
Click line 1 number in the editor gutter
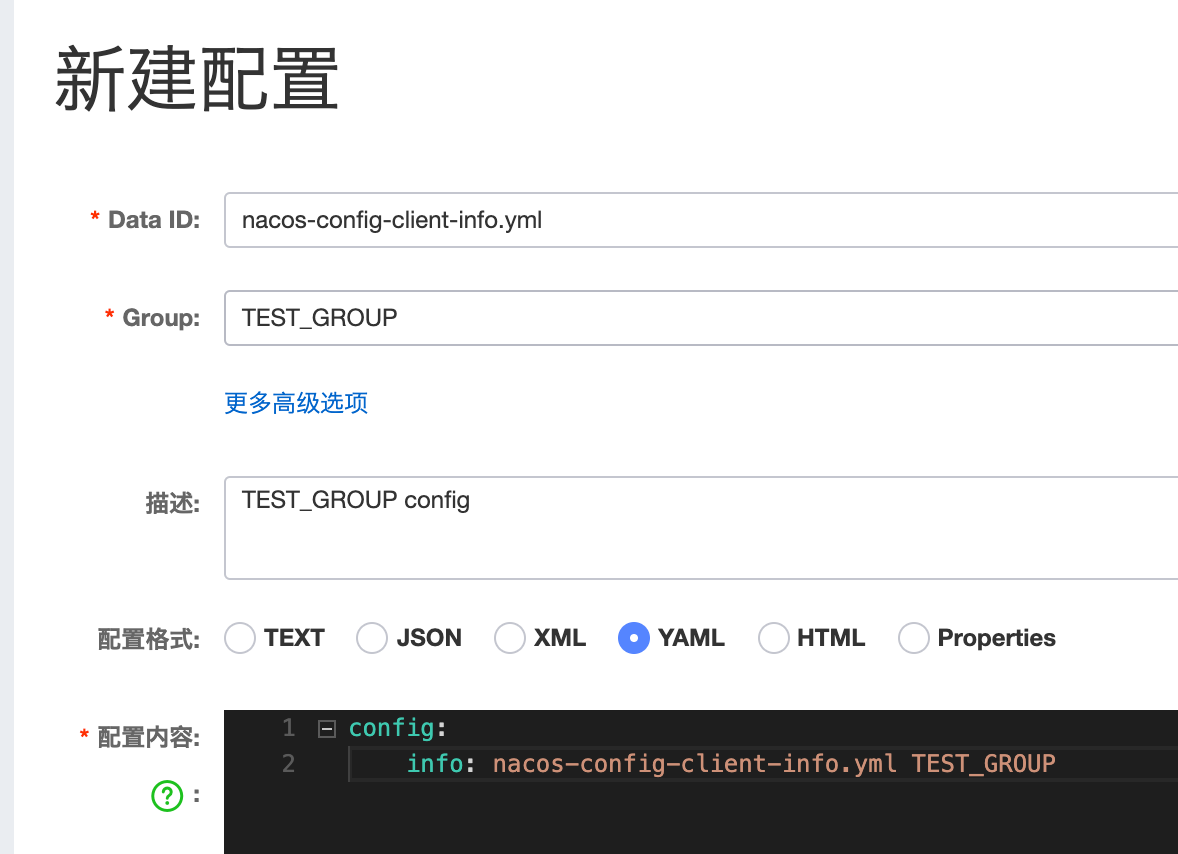[x=288, y=727]
